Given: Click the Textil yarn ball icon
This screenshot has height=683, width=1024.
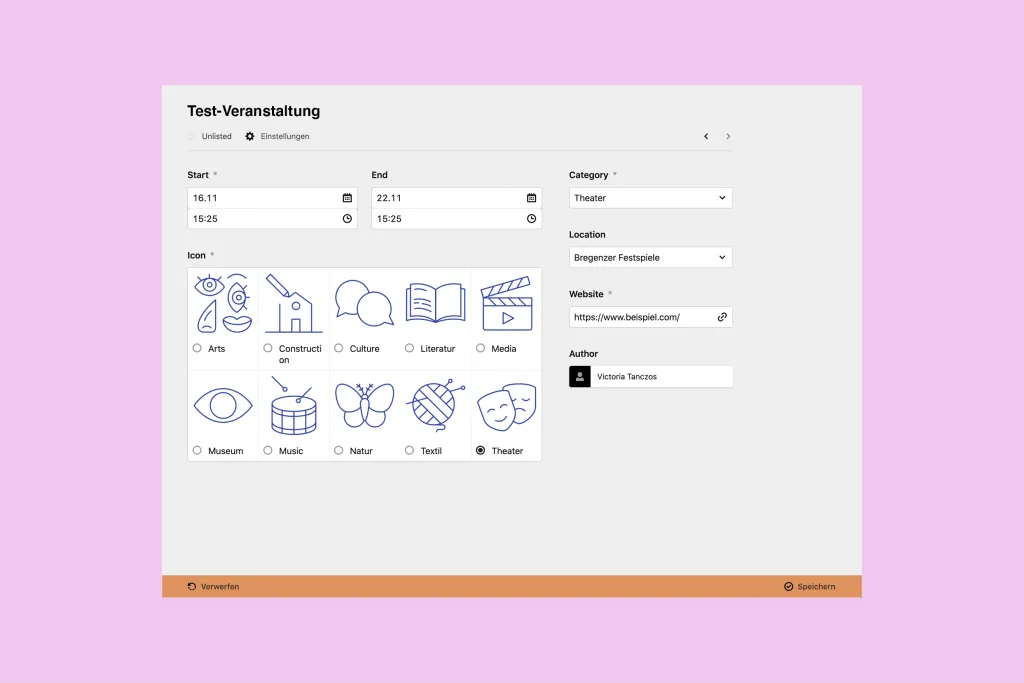Looking at the screenshot, I should tap(436, 405).
